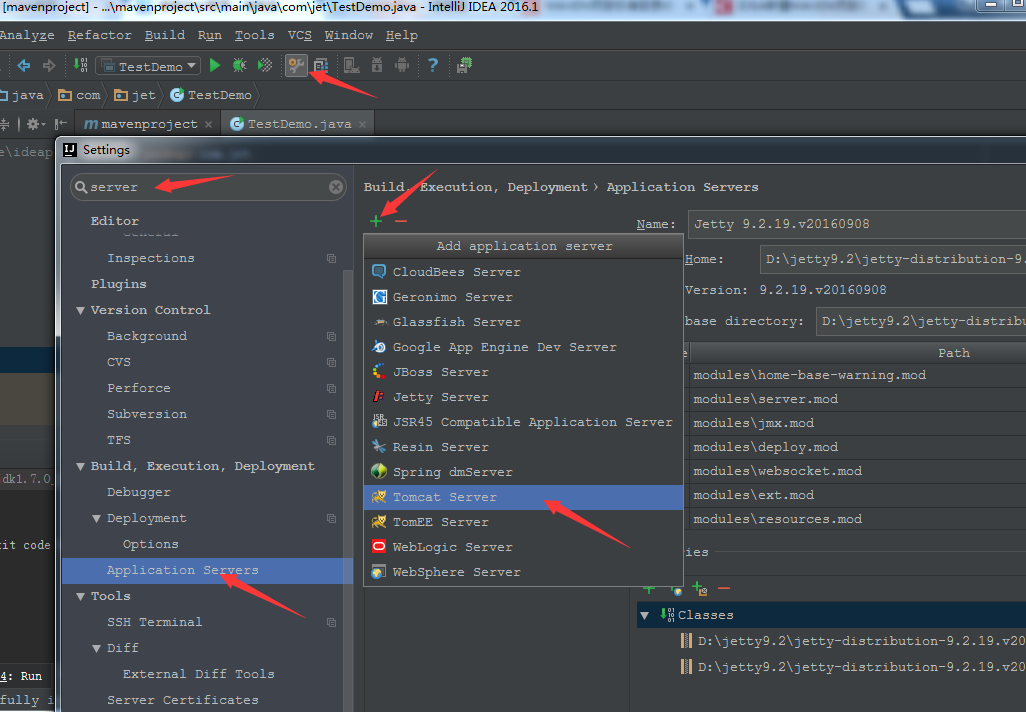Open the Build menu
This screenshot has width=1026, height=712.
pyautogui.click(x=165, y=35)
